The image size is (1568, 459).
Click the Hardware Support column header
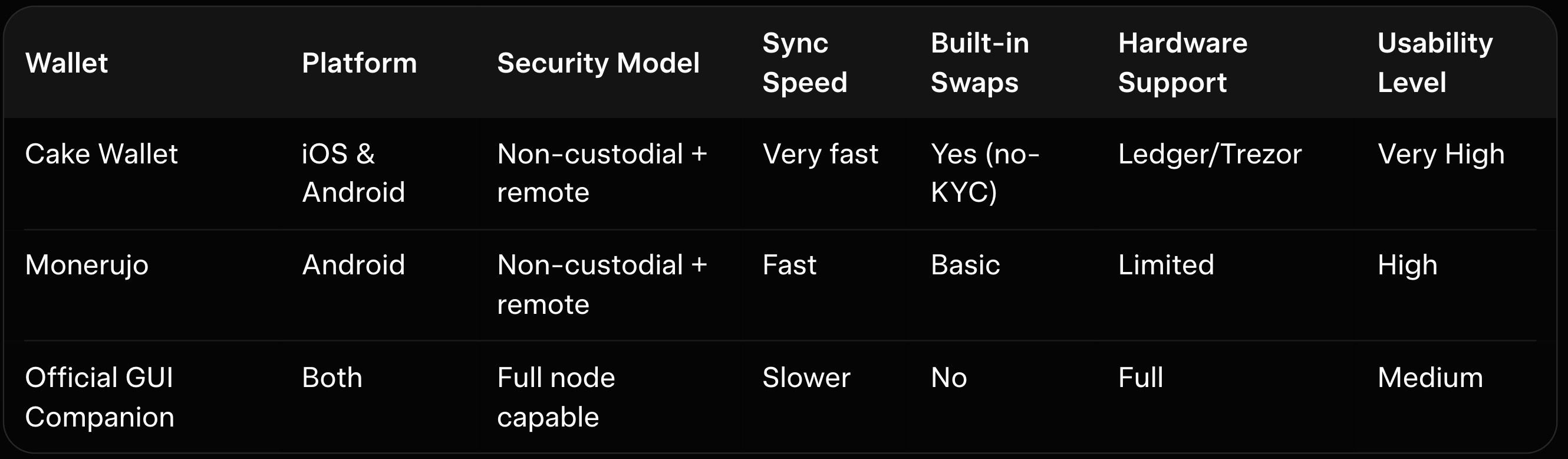(x=1182, y=63)
